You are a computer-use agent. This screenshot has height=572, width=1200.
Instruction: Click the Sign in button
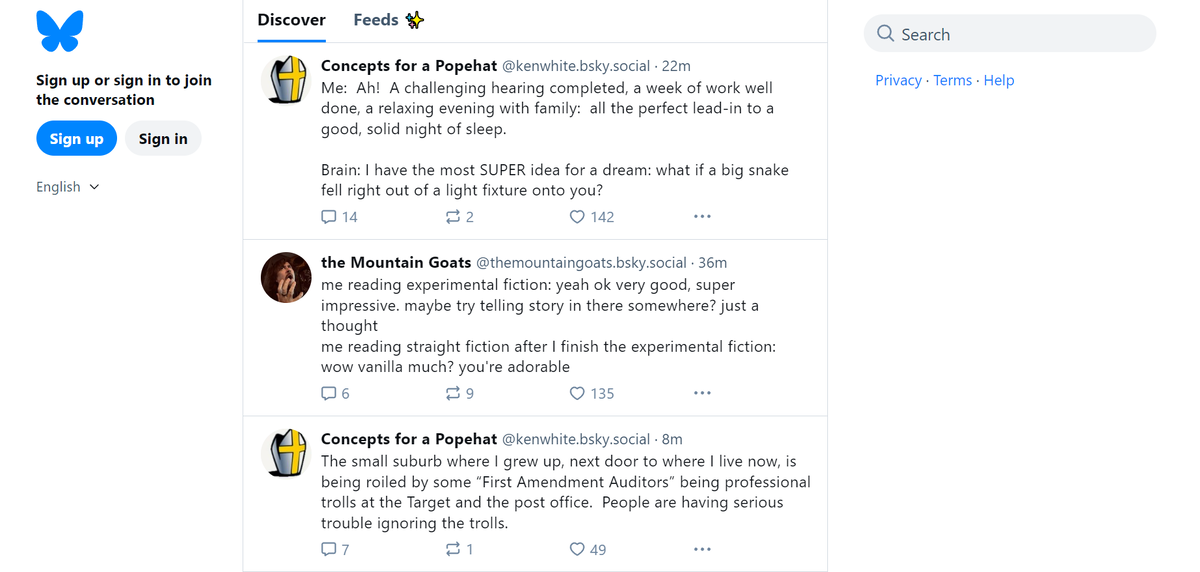(163, 139)
